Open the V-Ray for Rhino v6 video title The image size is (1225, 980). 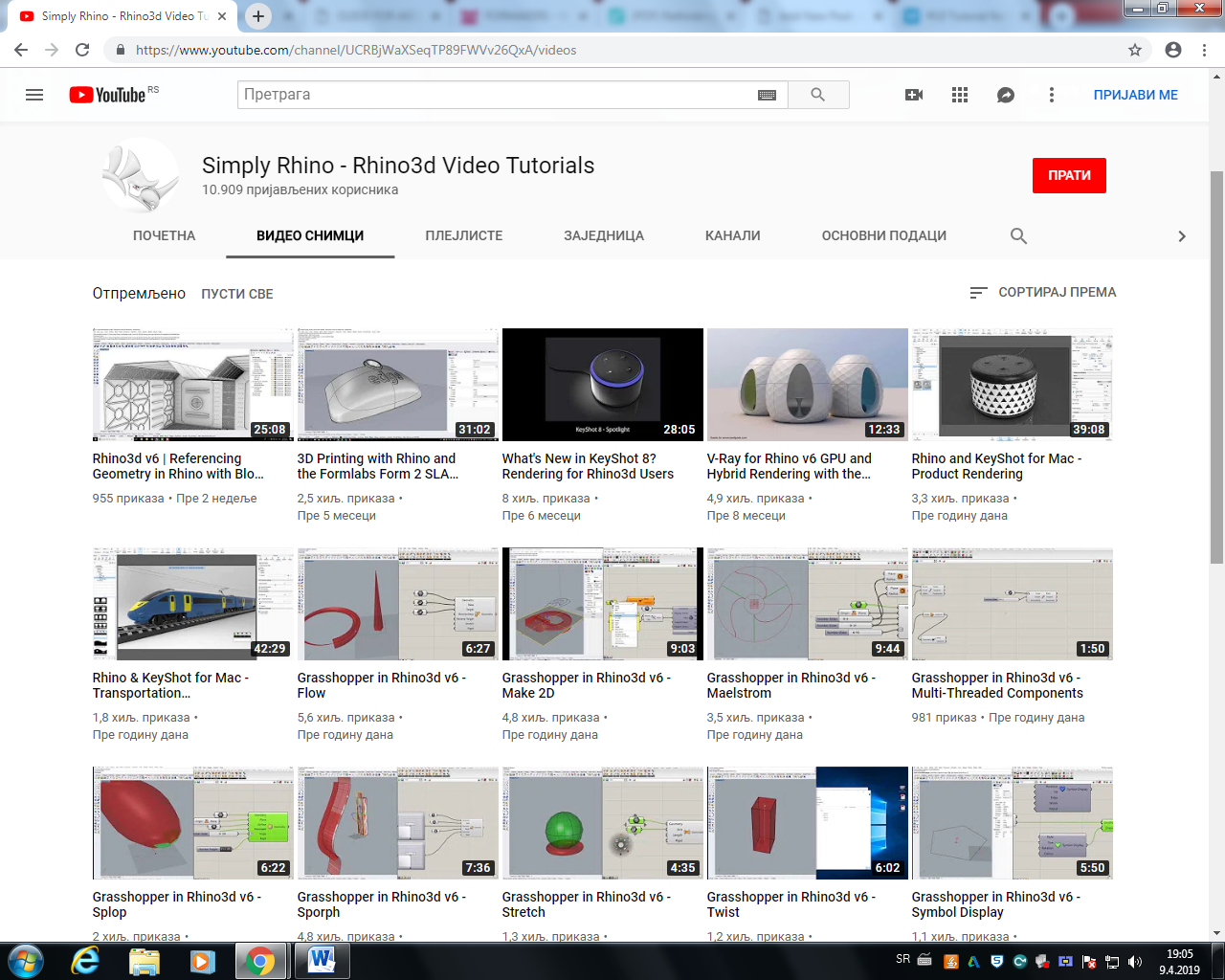pyautogui.click(x=790, y=466)
